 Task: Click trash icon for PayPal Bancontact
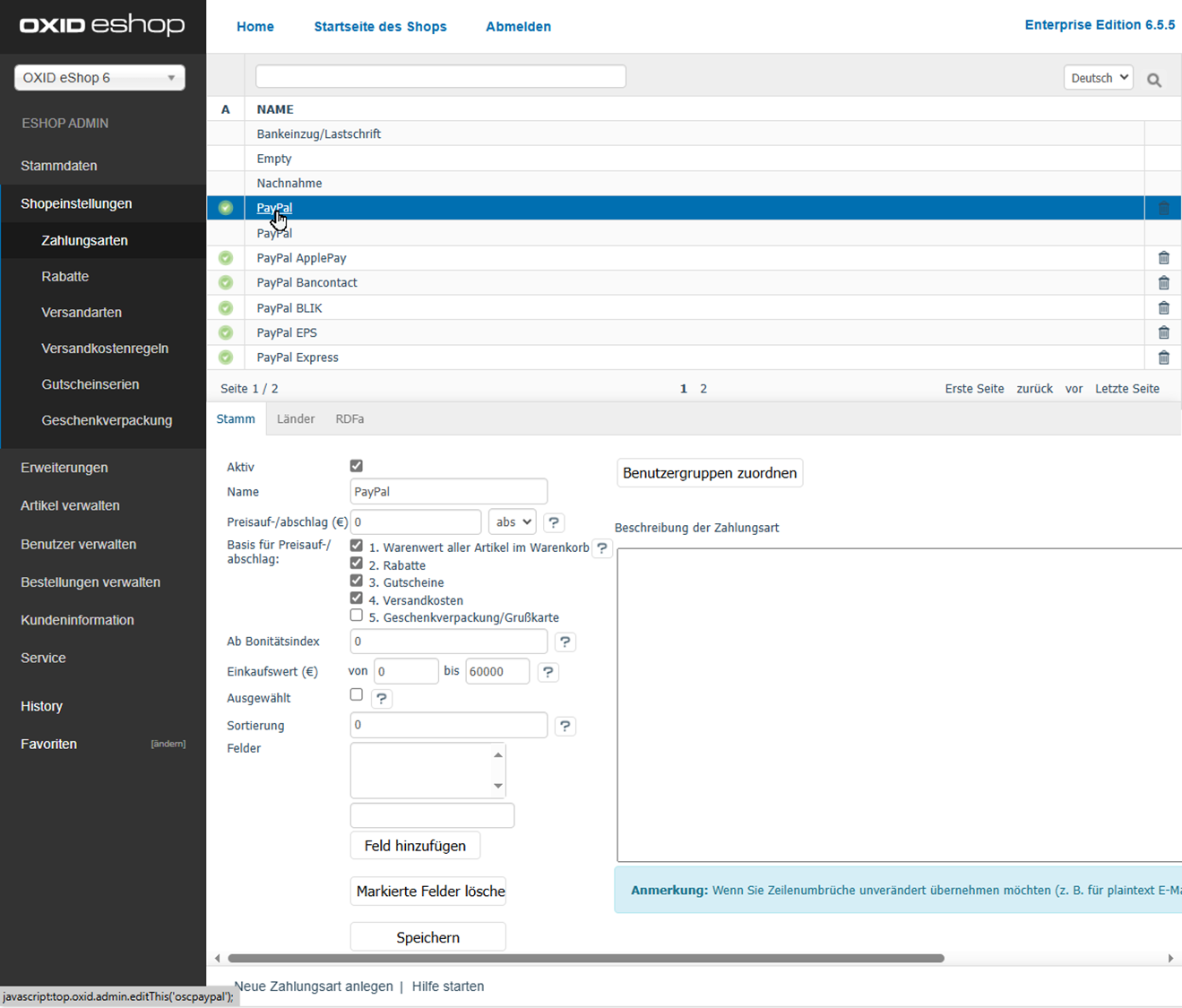click(x=1163, y=283)
